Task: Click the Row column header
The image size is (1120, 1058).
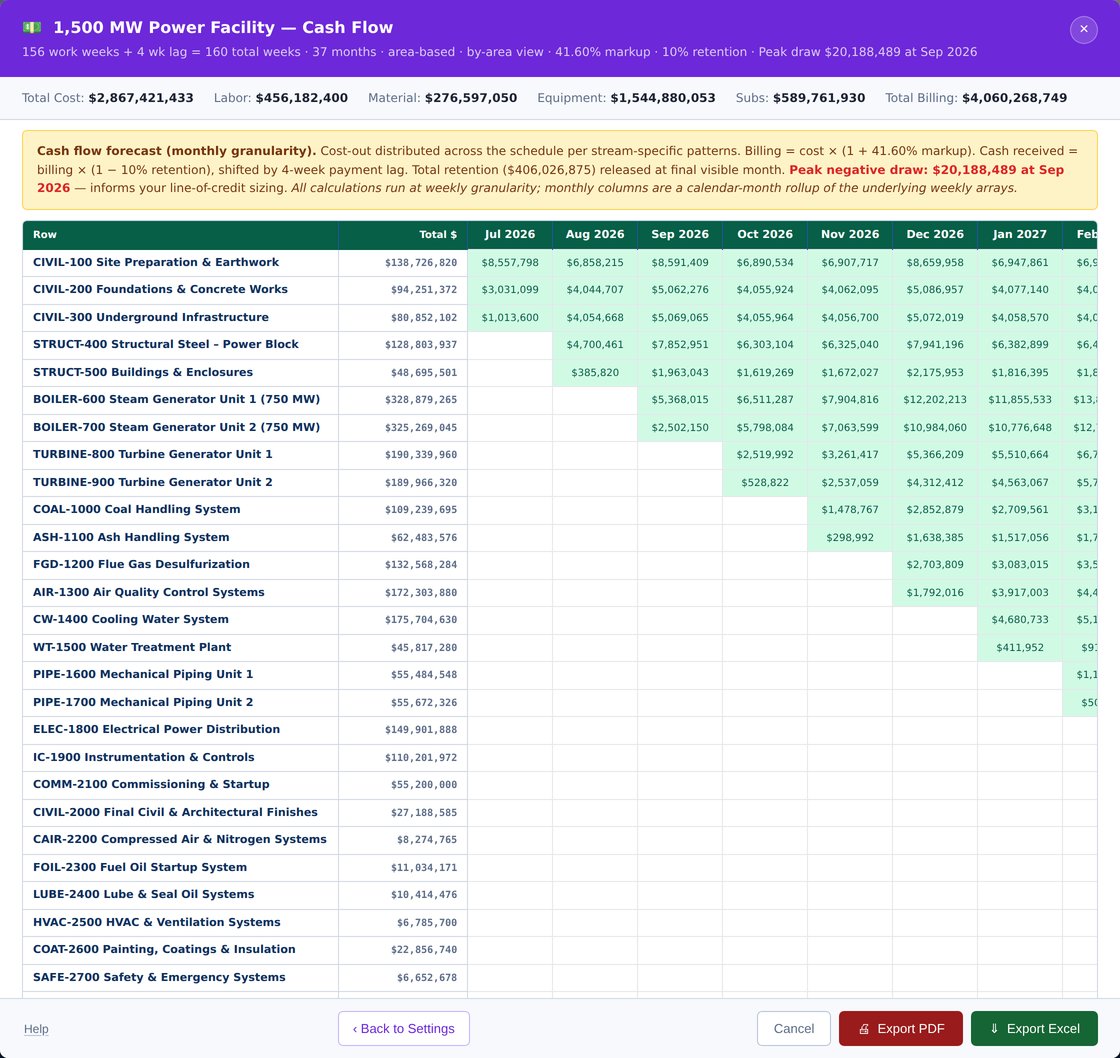Action: click(181, 234)
